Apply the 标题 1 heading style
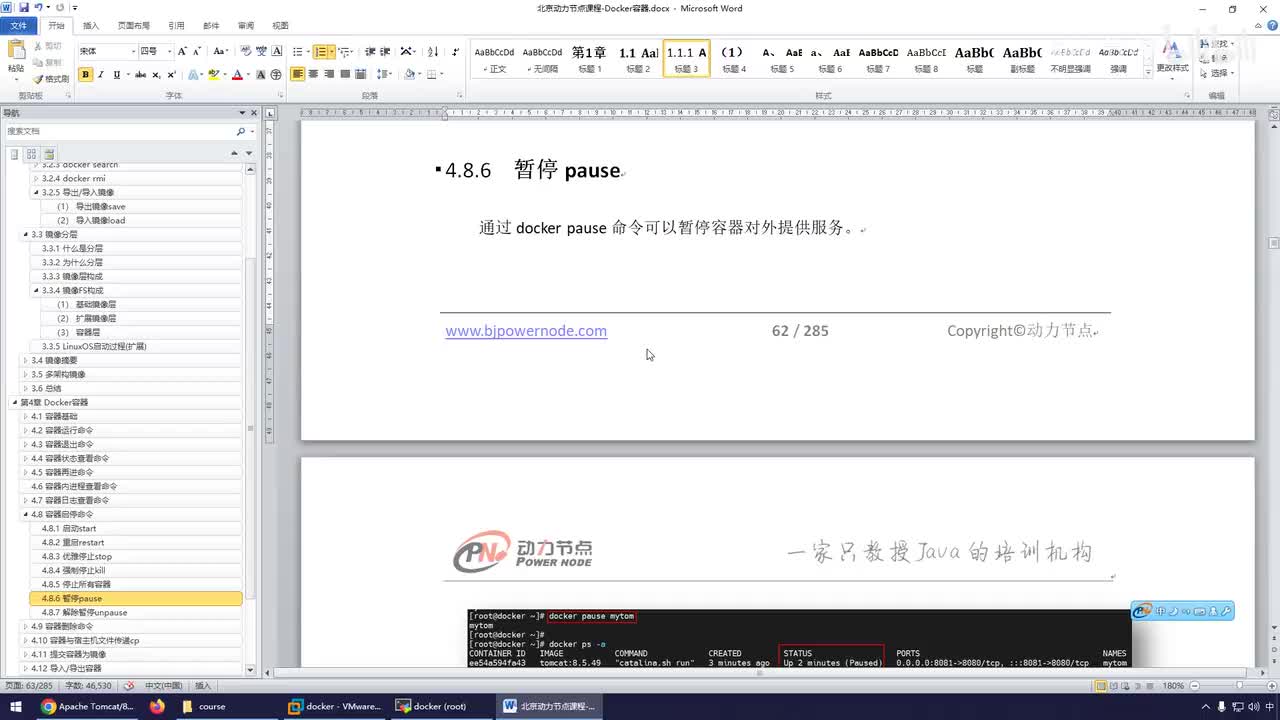Screen dimensions: 1280x720 coord(589,59)
